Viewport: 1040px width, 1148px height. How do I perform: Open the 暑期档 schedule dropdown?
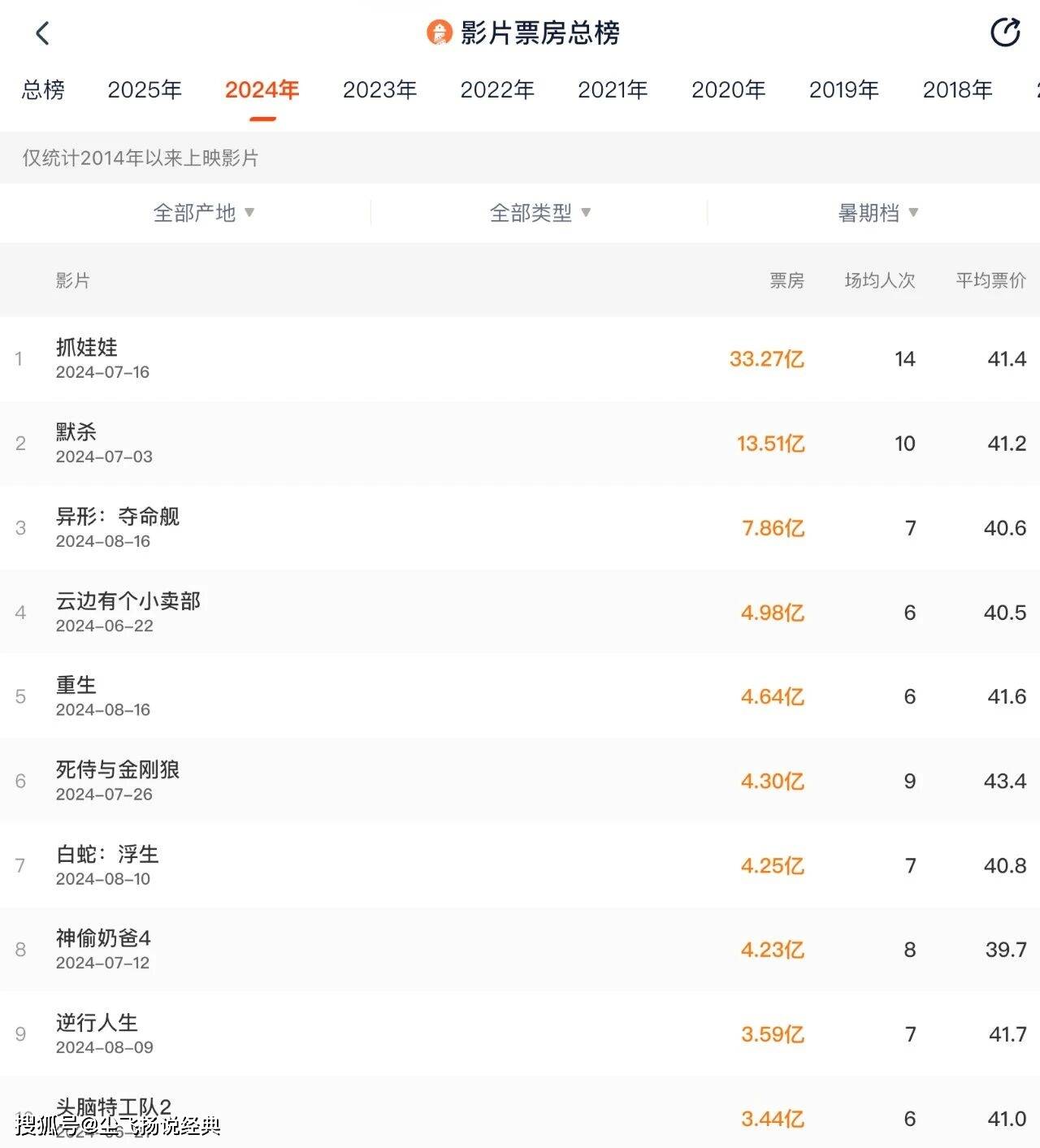877,213
